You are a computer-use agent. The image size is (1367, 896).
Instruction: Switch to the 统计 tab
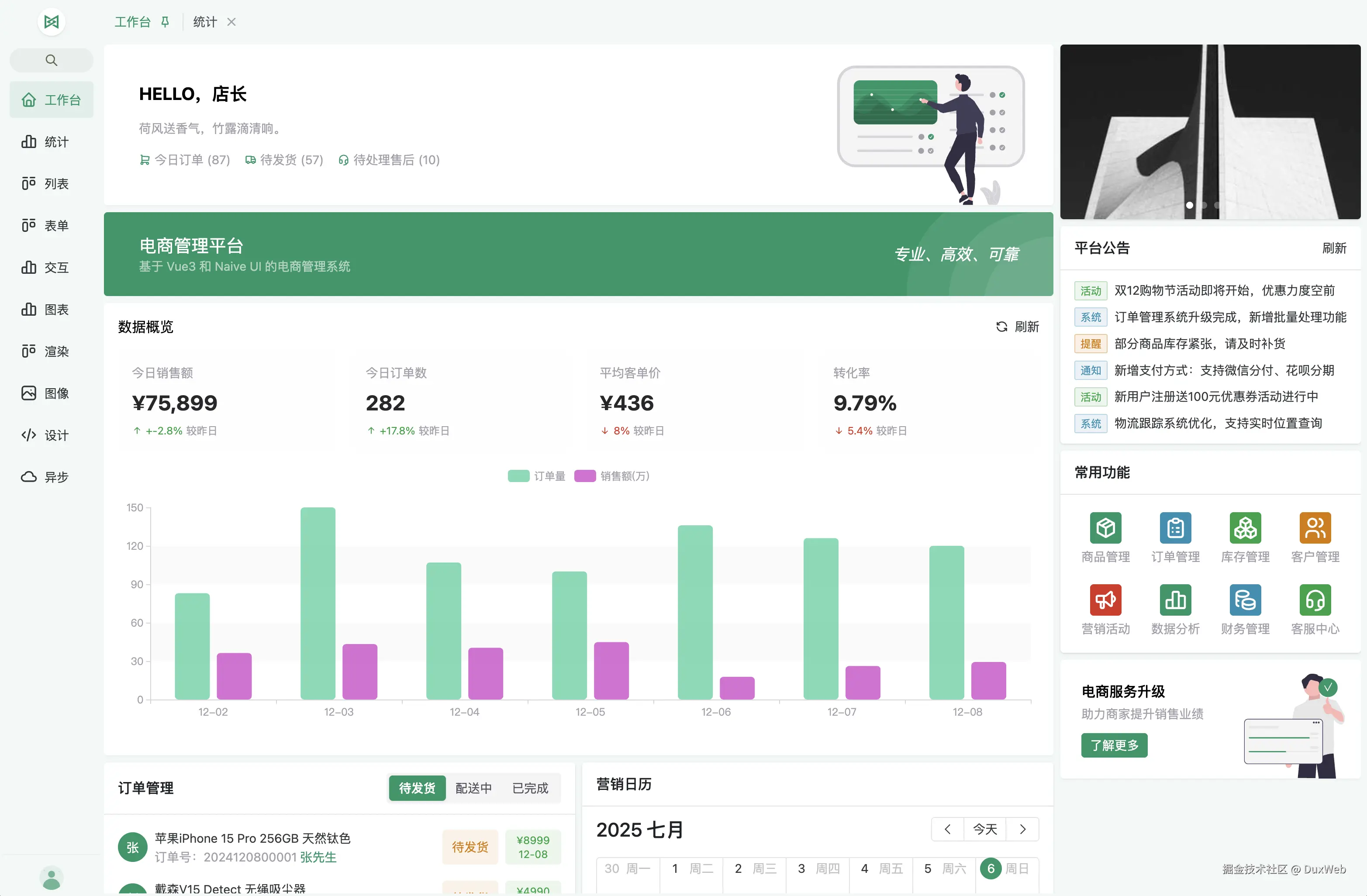pyautogui.click(x=205, y=22)
